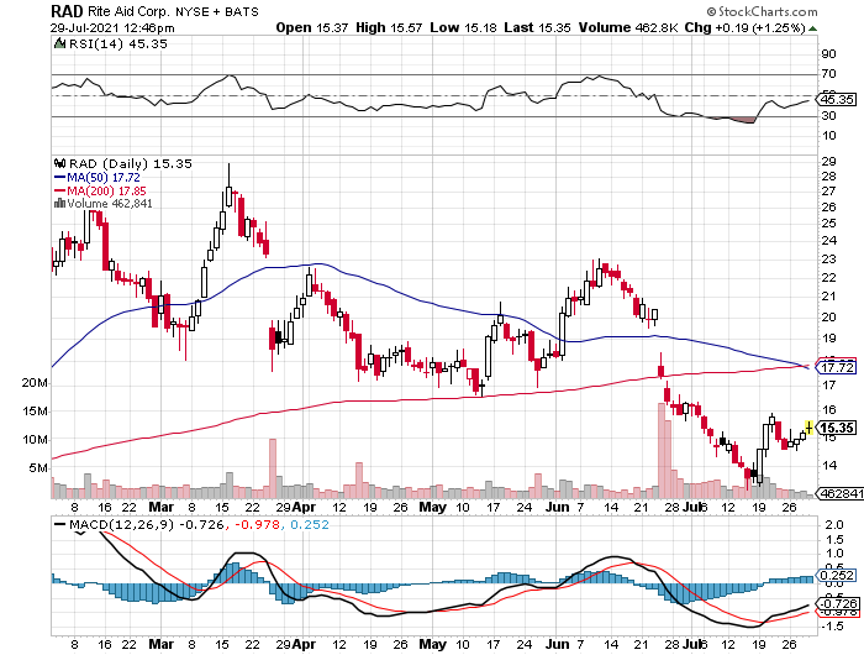Image resolution: width=864 pixels, height=656 pixels.
Task: Click the candlestick icon beside RAD (Daily)
Action: pyautogui.click(x=60, y=164)
